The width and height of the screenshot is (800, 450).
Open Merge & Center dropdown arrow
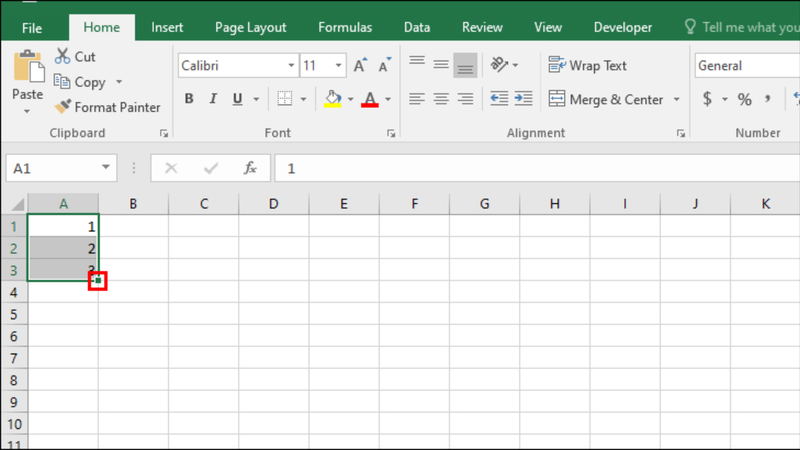(x=677, y=99)
